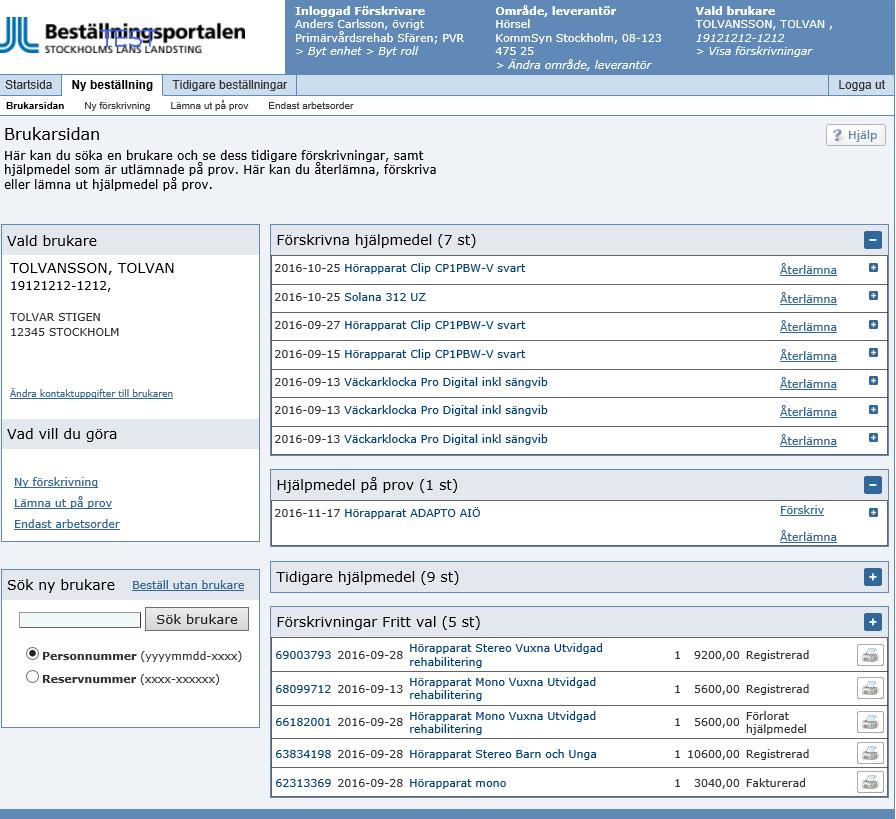Click the Logga ut button

(861, 85)
